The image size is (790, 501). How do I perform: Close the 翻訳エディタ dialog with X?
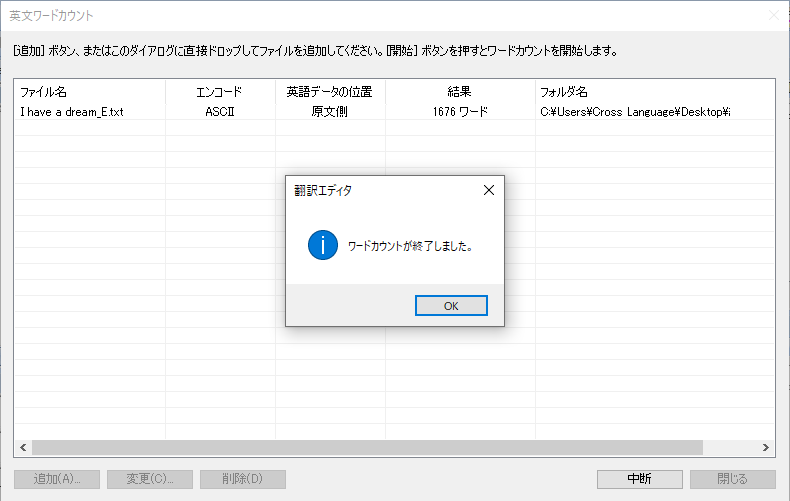coord(488,189)
